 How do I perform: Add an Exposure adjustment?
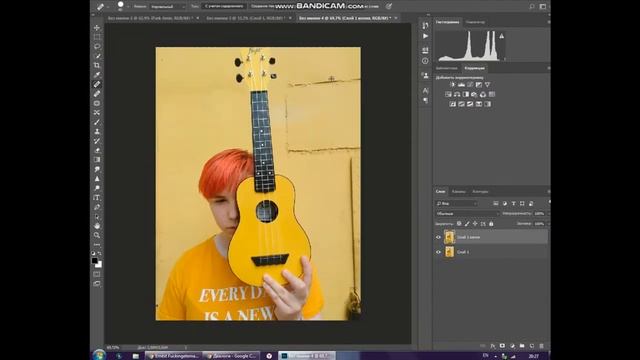point(478,84)
